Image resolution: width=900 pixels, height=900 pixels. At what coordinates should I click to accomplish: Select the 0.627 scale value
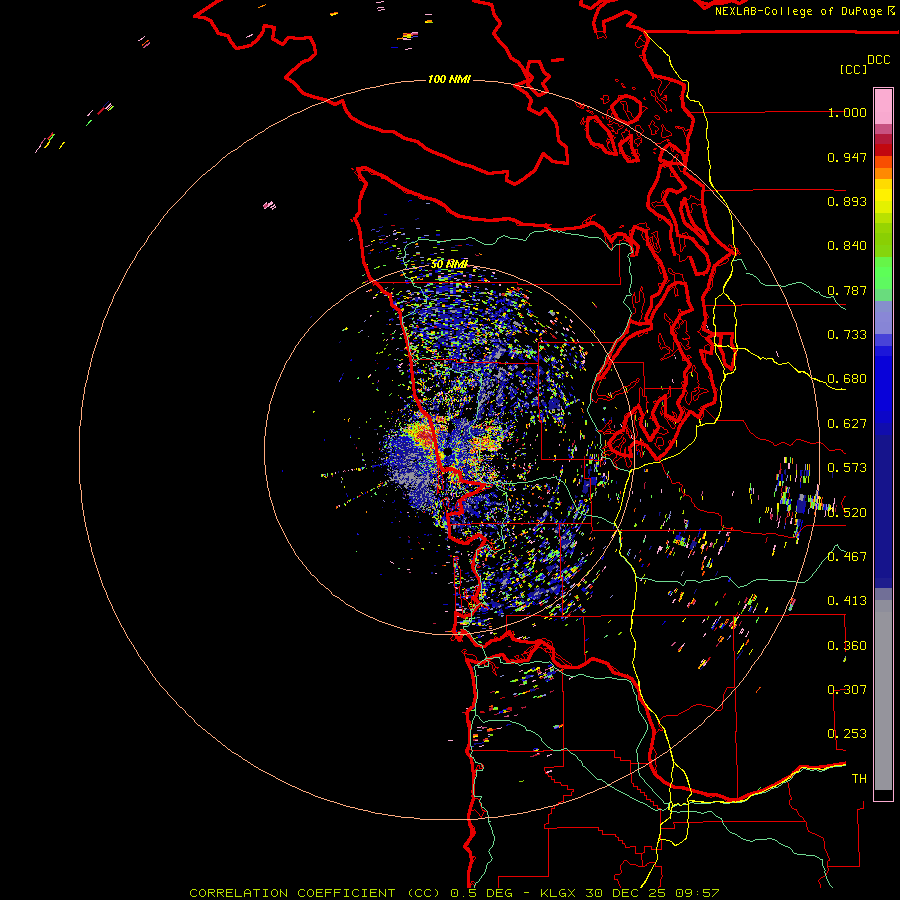[x=847, y=424]
